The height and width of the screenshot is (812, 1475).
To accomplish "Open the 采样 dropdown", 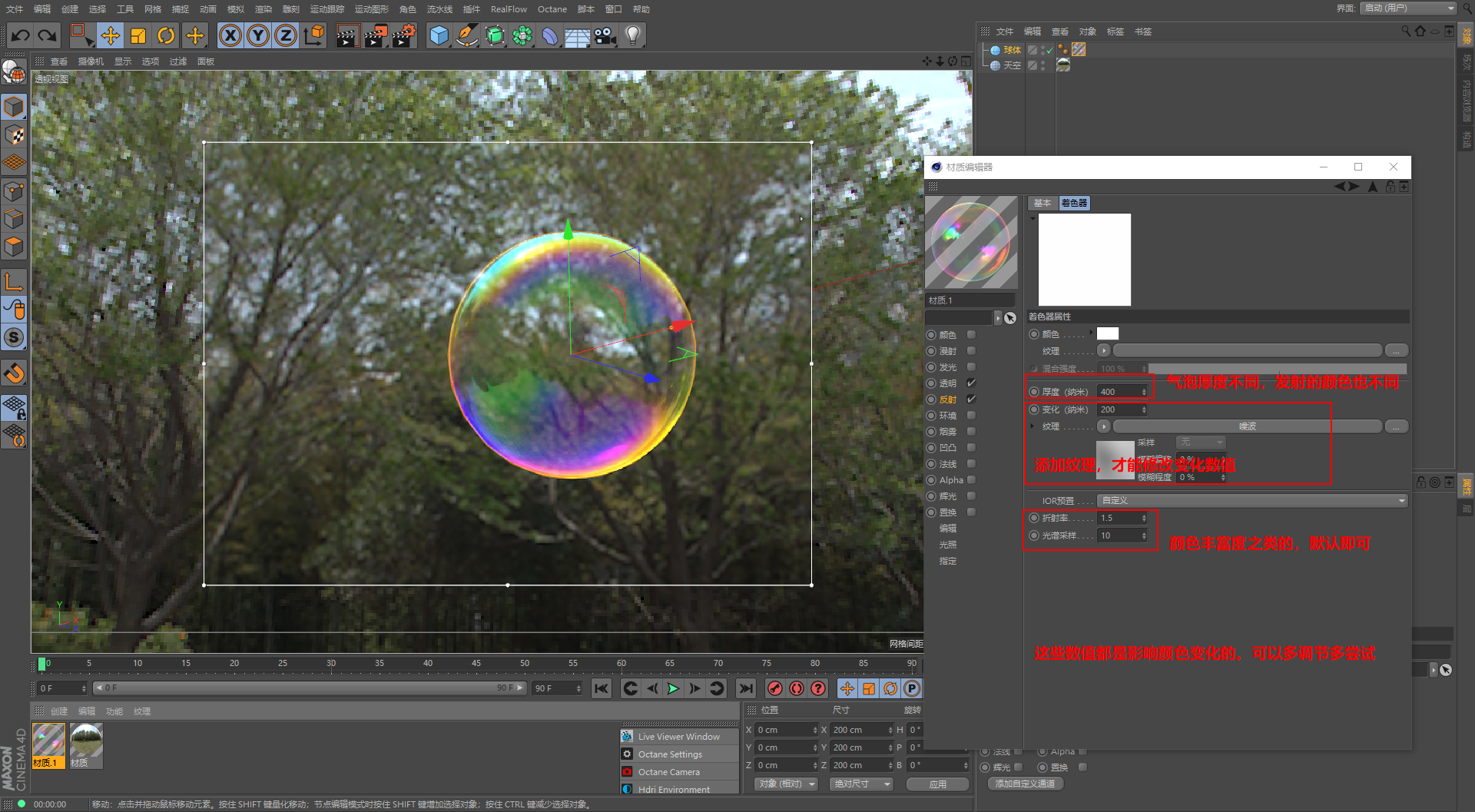I will click(1201, 442).
